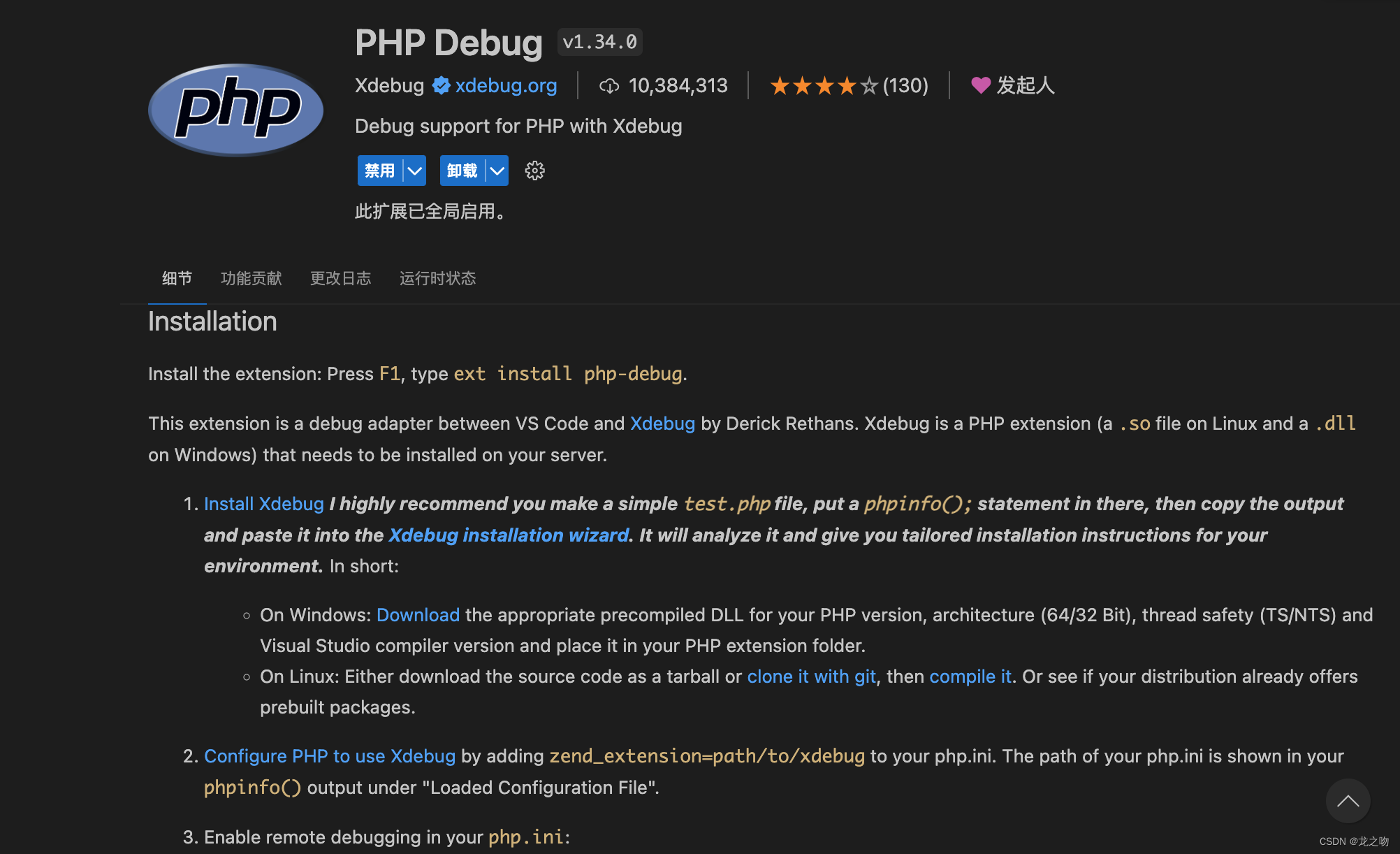Select the 细节 tab

pyautogui.click(x=176, y=278)
